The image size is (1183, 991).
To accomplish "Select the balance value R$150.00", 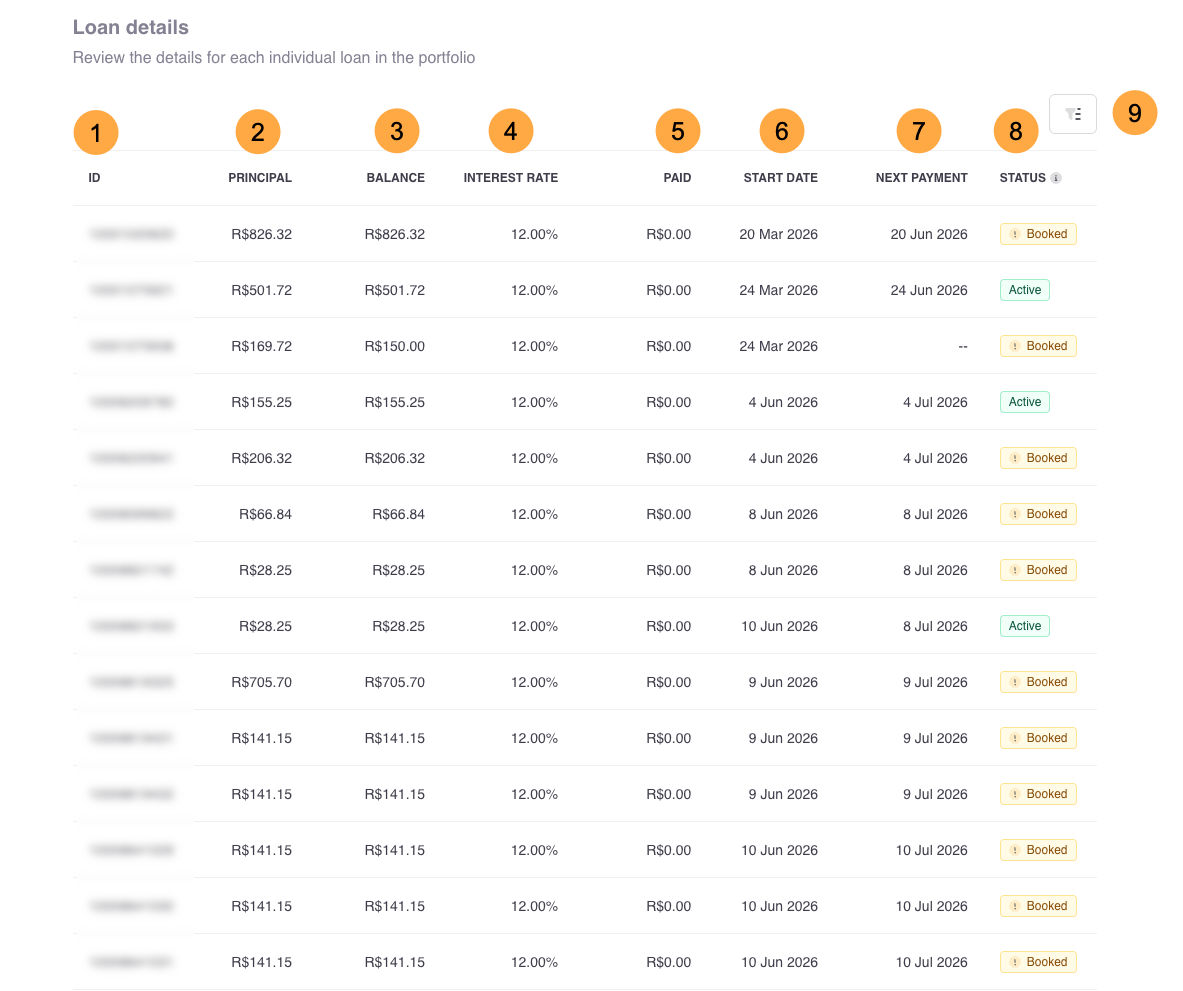I will click(395, 346).
